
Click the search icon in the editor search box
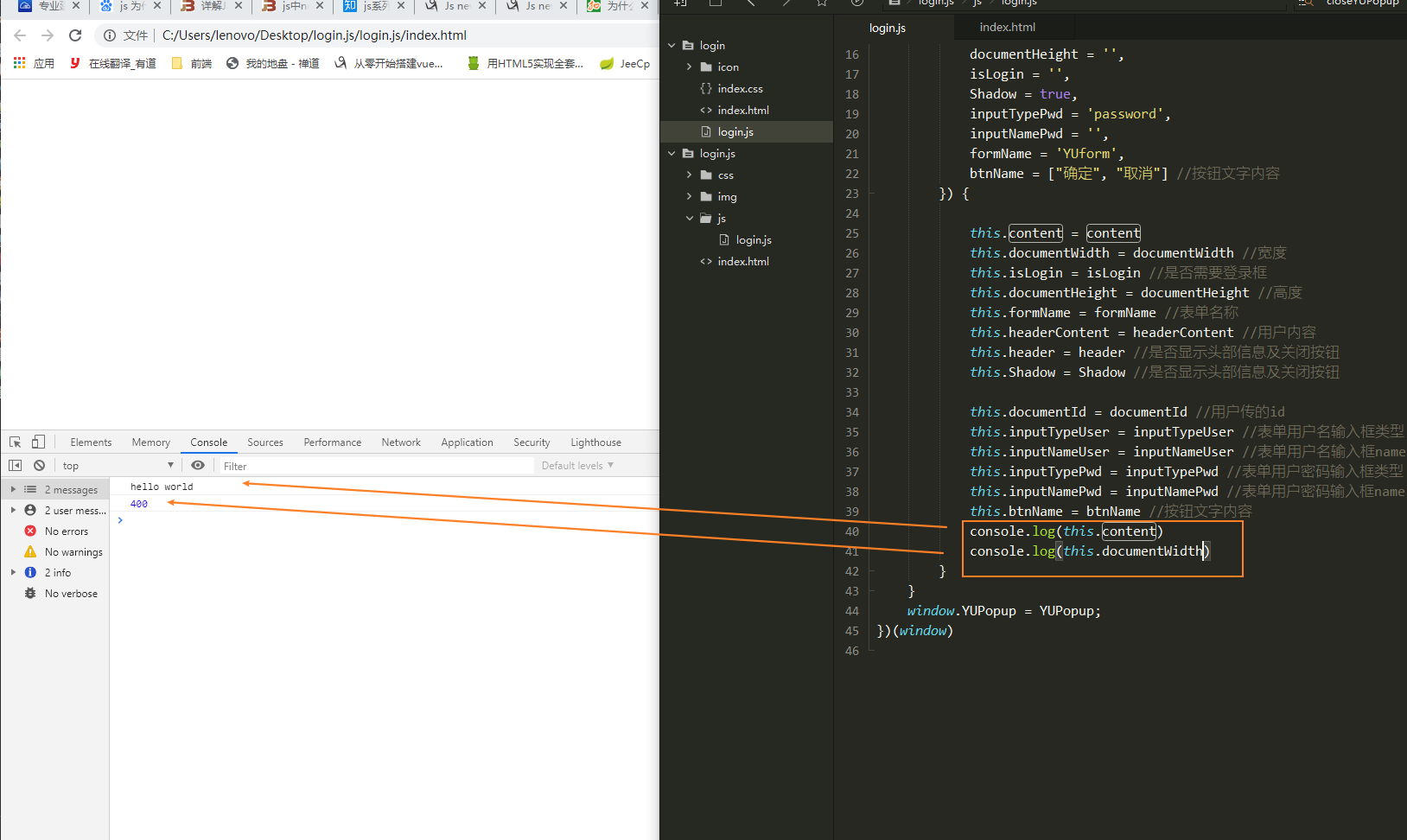1304,3
